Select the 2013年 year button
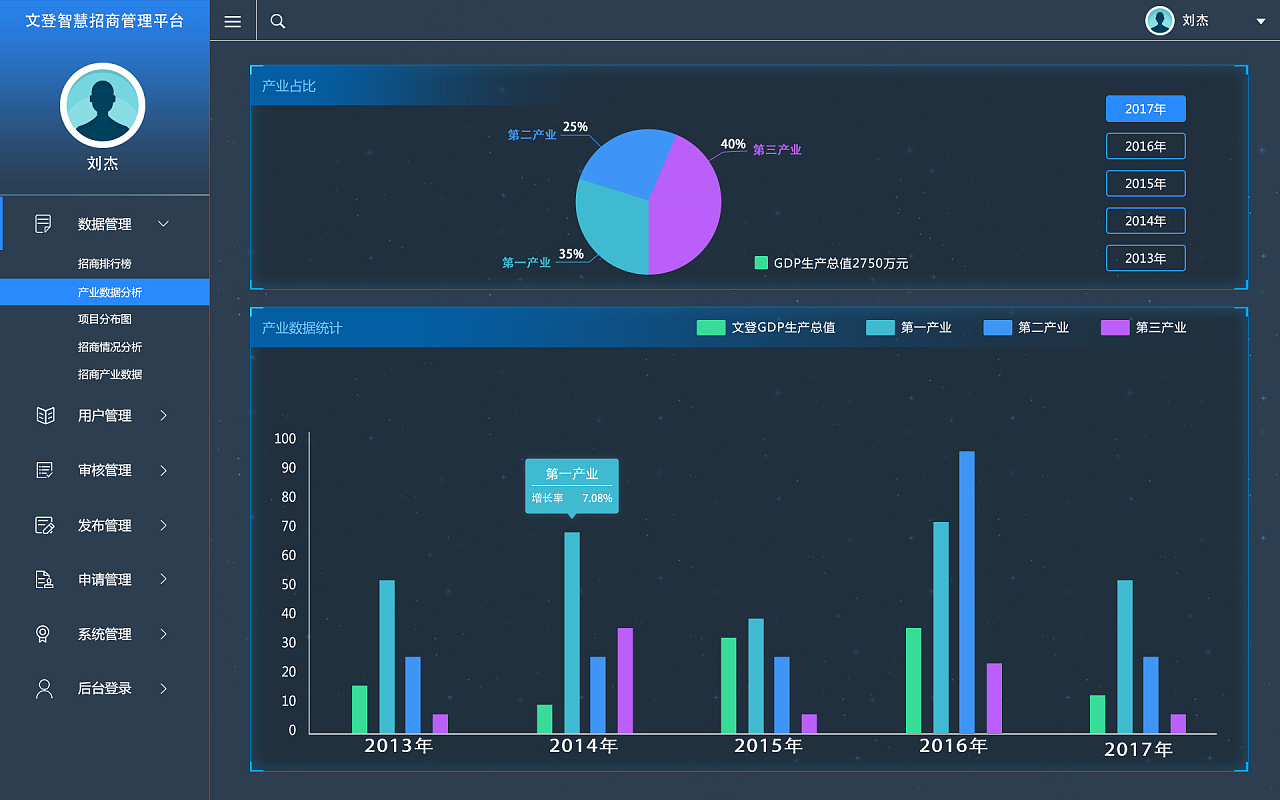This screenshot has height=800, width=1280. 1146,258
